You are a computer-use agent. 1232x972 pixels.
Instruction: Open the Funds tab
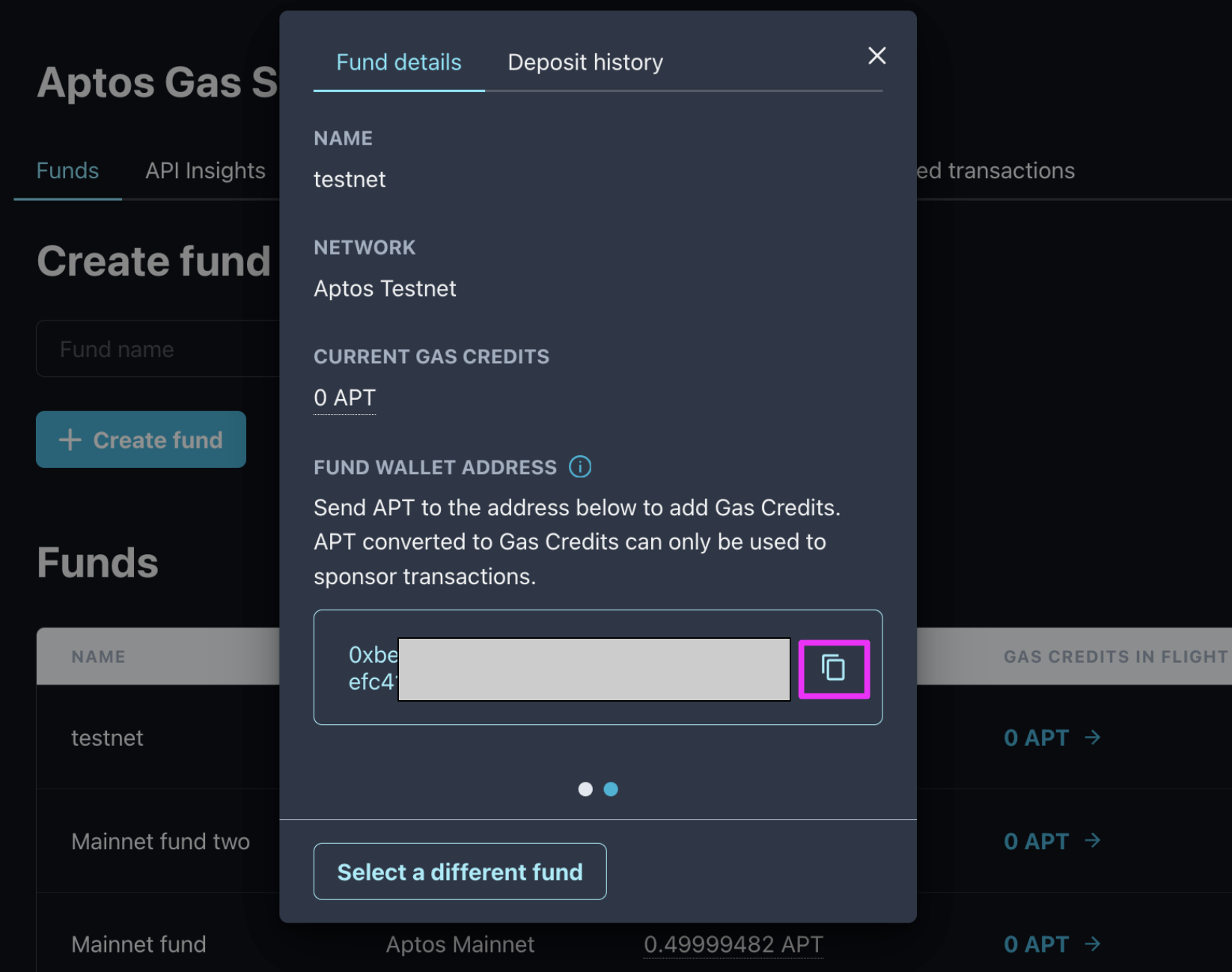pyautogui.click(x=67, y=171)
